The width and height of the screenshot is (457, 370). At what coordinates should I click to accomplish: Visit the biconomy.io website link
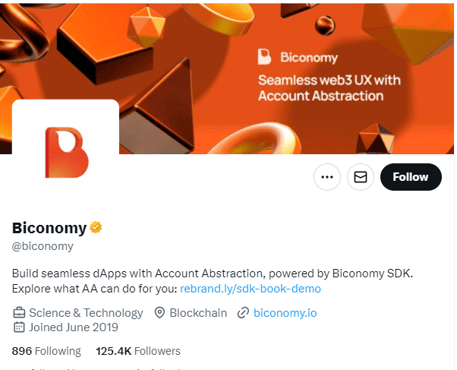[x=285, y=313]
